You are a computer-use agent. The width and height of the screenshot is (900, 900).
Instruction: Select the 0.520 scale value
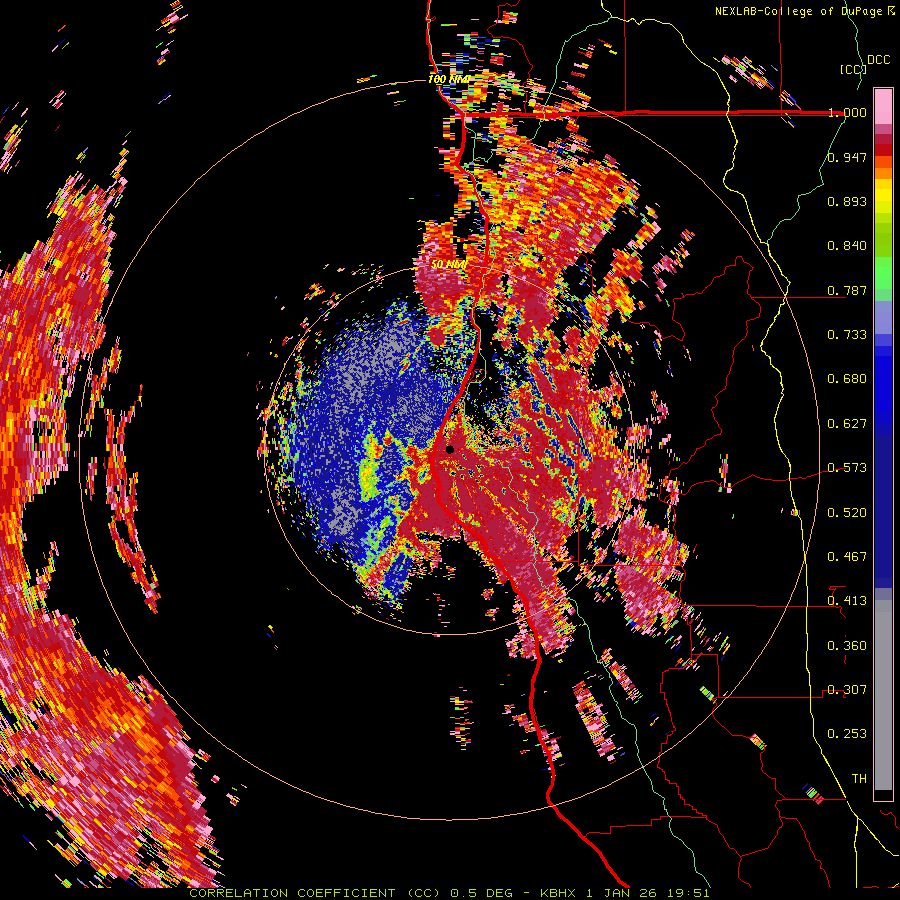pos(847,513)
